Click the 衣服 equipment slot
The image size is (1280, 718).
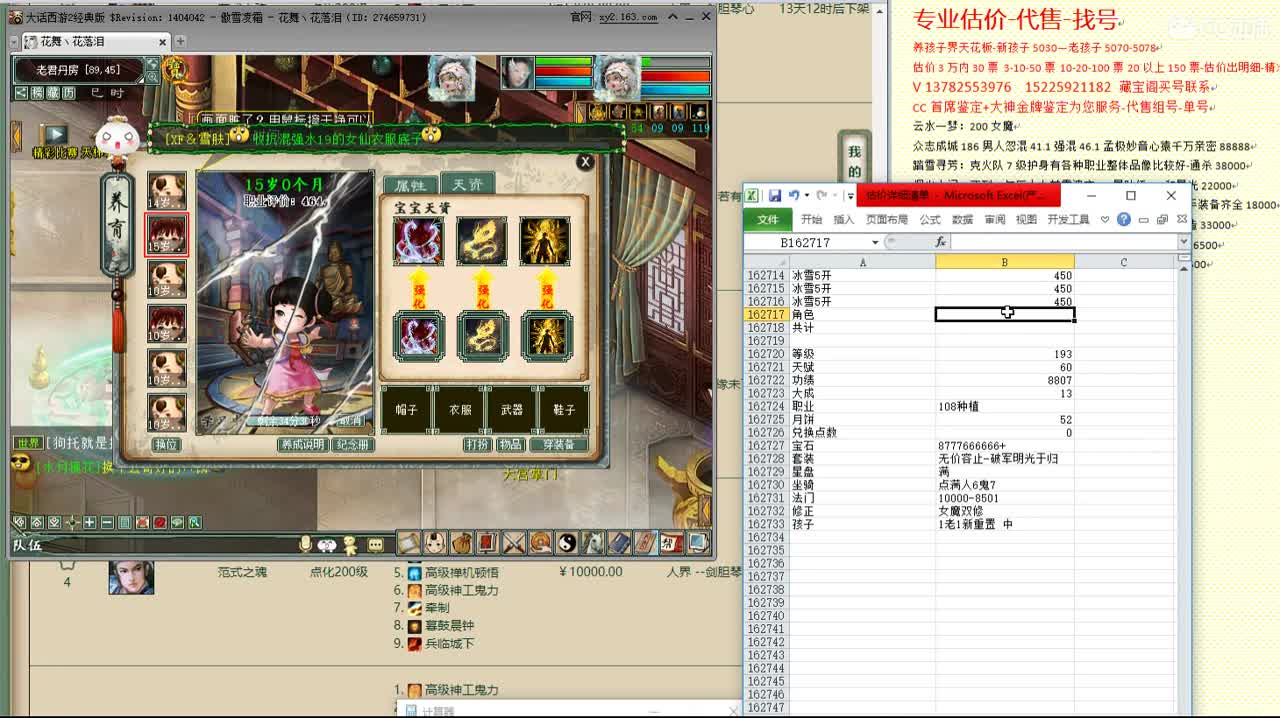pos(459,409)
